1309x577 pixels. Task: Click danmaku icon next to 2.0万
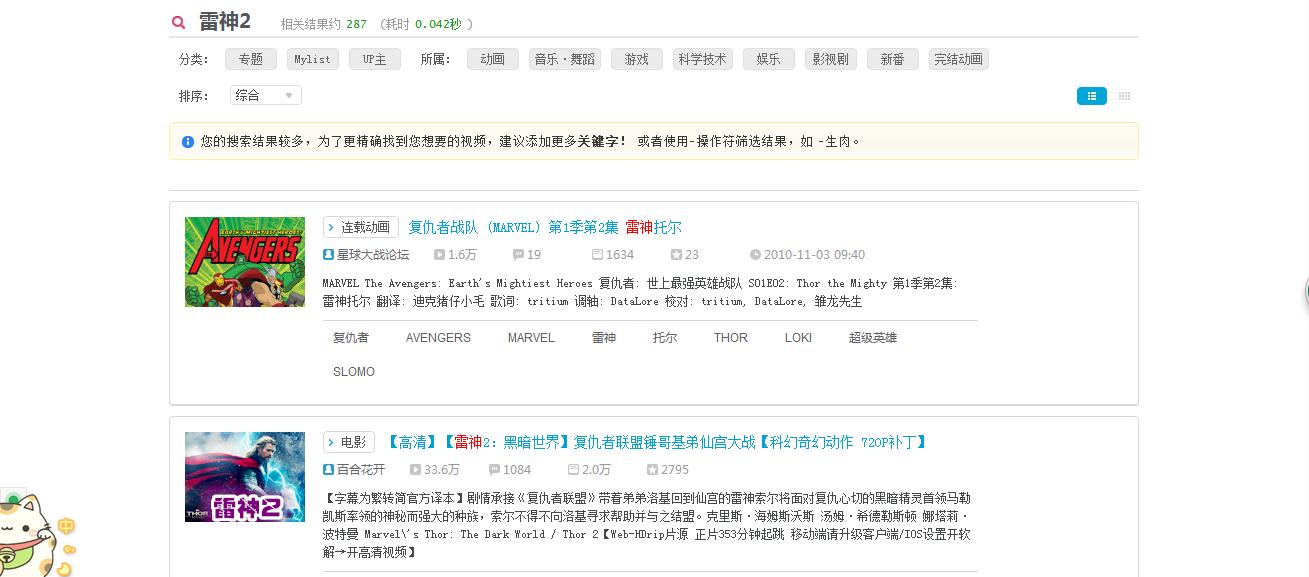coord(573,470)
